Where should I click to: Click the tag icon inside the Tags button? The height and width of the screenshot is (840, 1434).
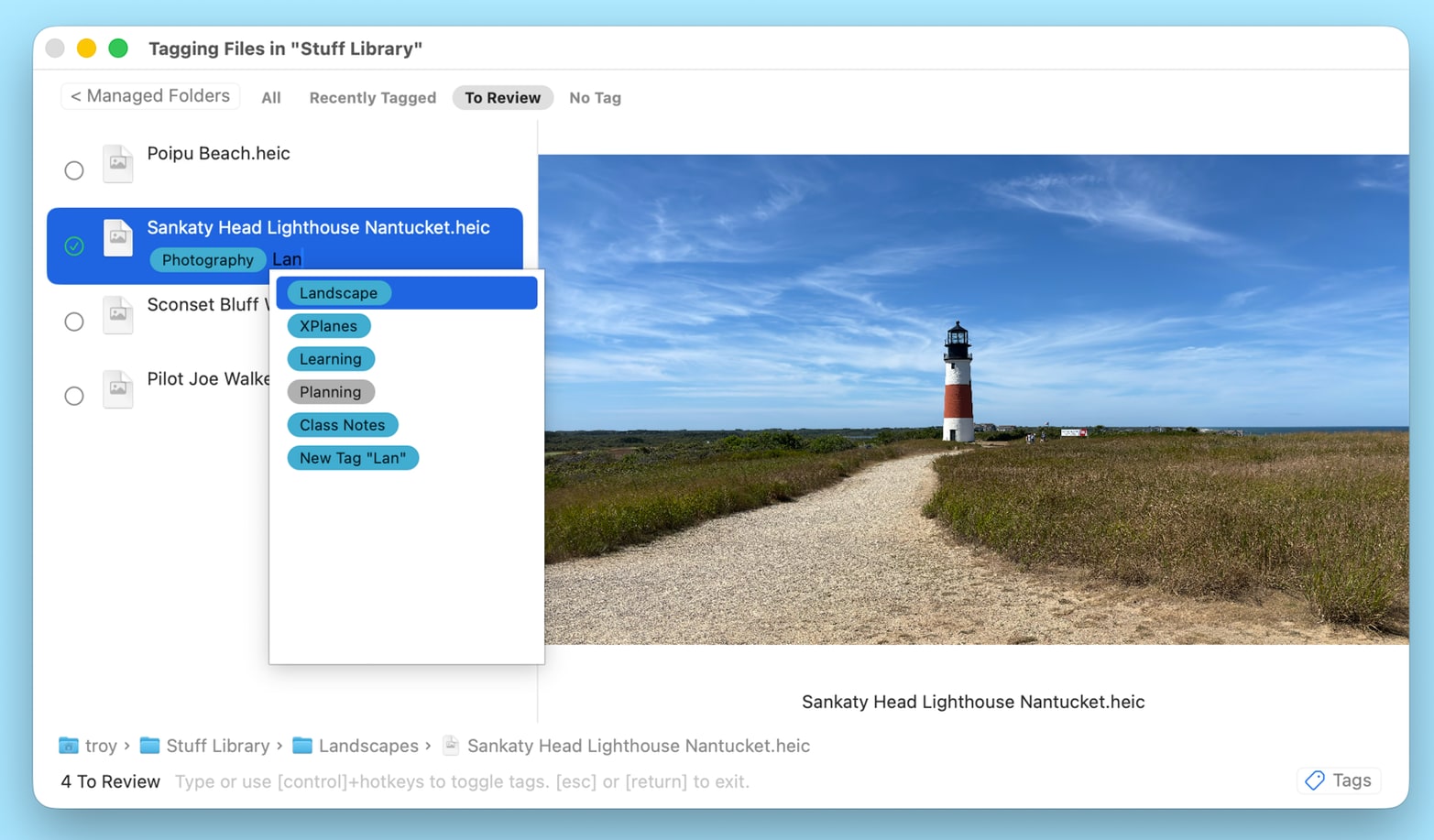1316,780
